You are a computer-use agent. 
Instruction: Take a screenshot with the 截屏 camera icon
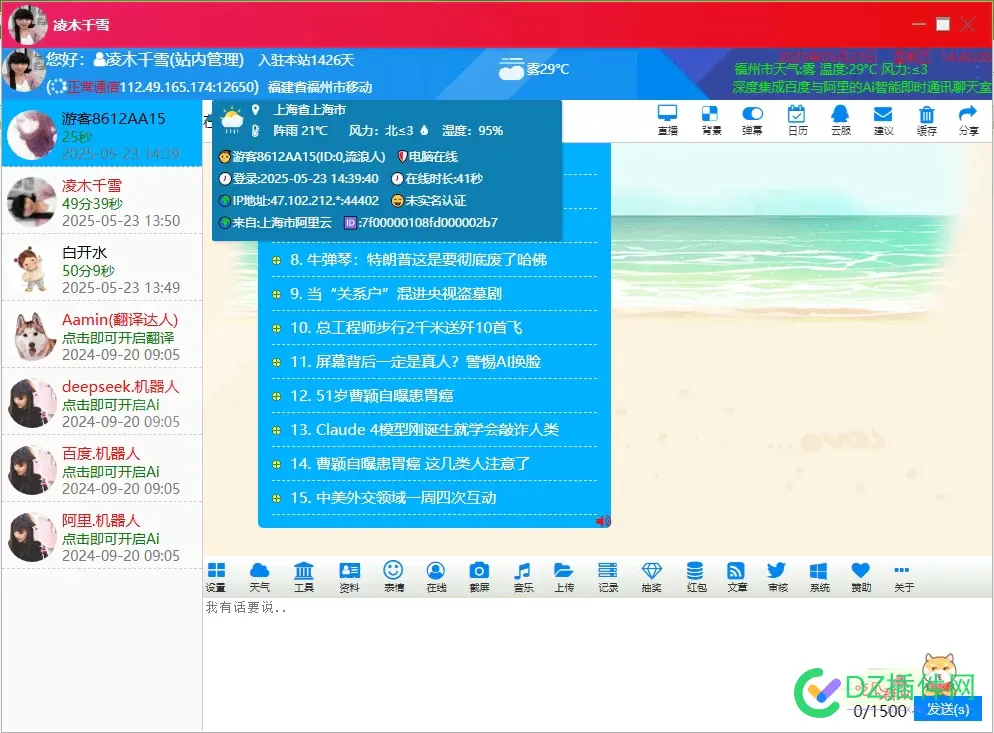pyautogui.click(x=479, y=577)
